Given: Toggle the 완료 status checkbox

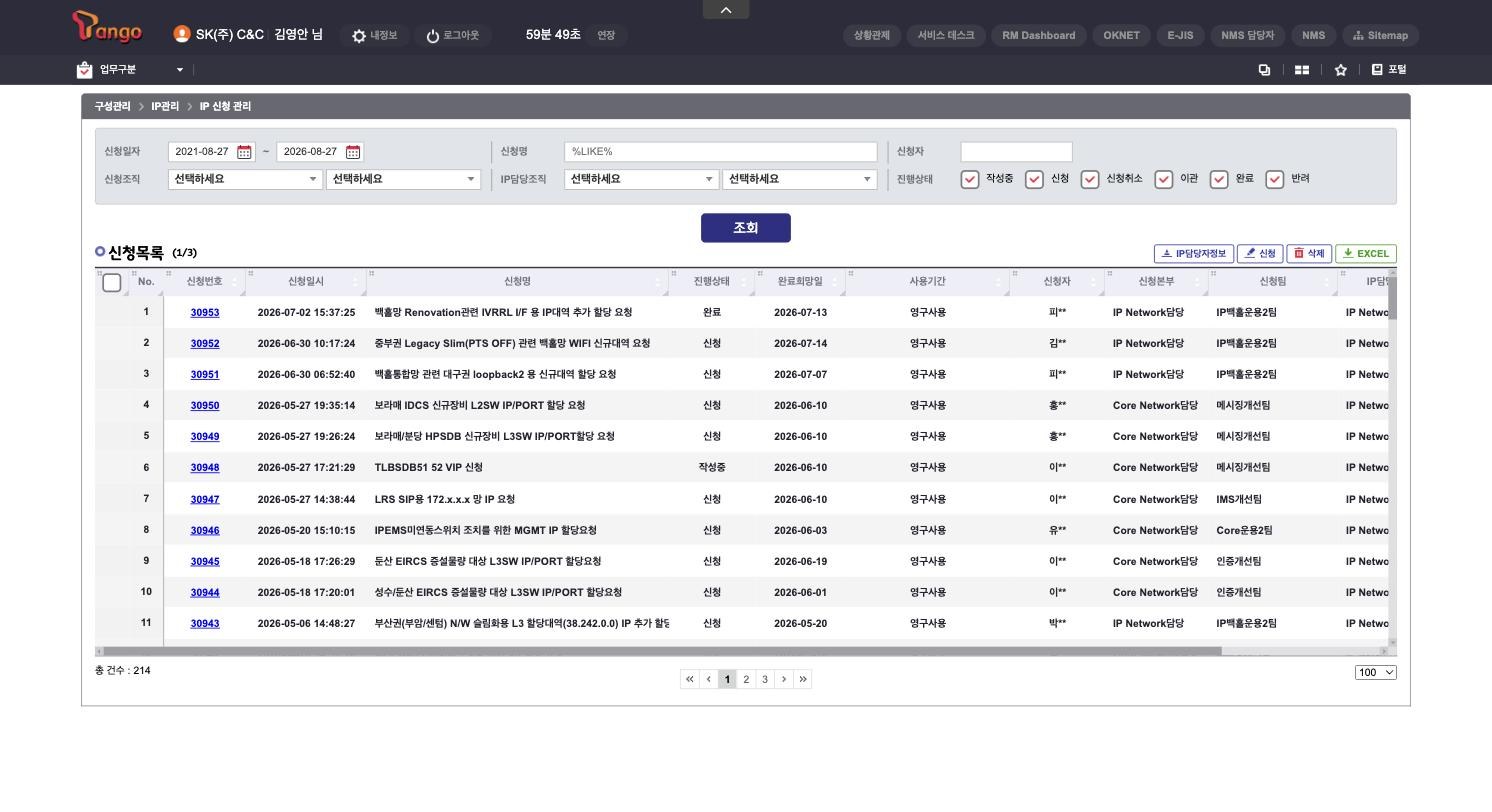Looking at the screenshot, I should [x=1219, y=179].
